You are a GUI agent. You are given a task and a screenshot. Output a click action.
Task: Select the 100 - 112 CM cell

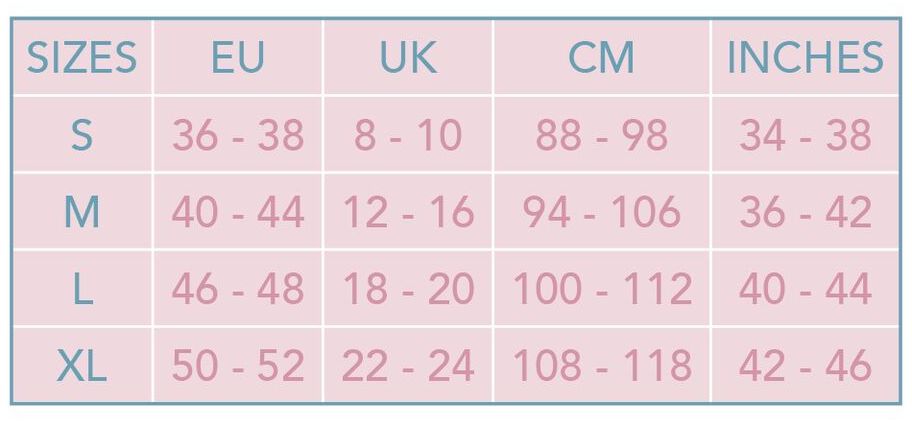click(601, 289)
